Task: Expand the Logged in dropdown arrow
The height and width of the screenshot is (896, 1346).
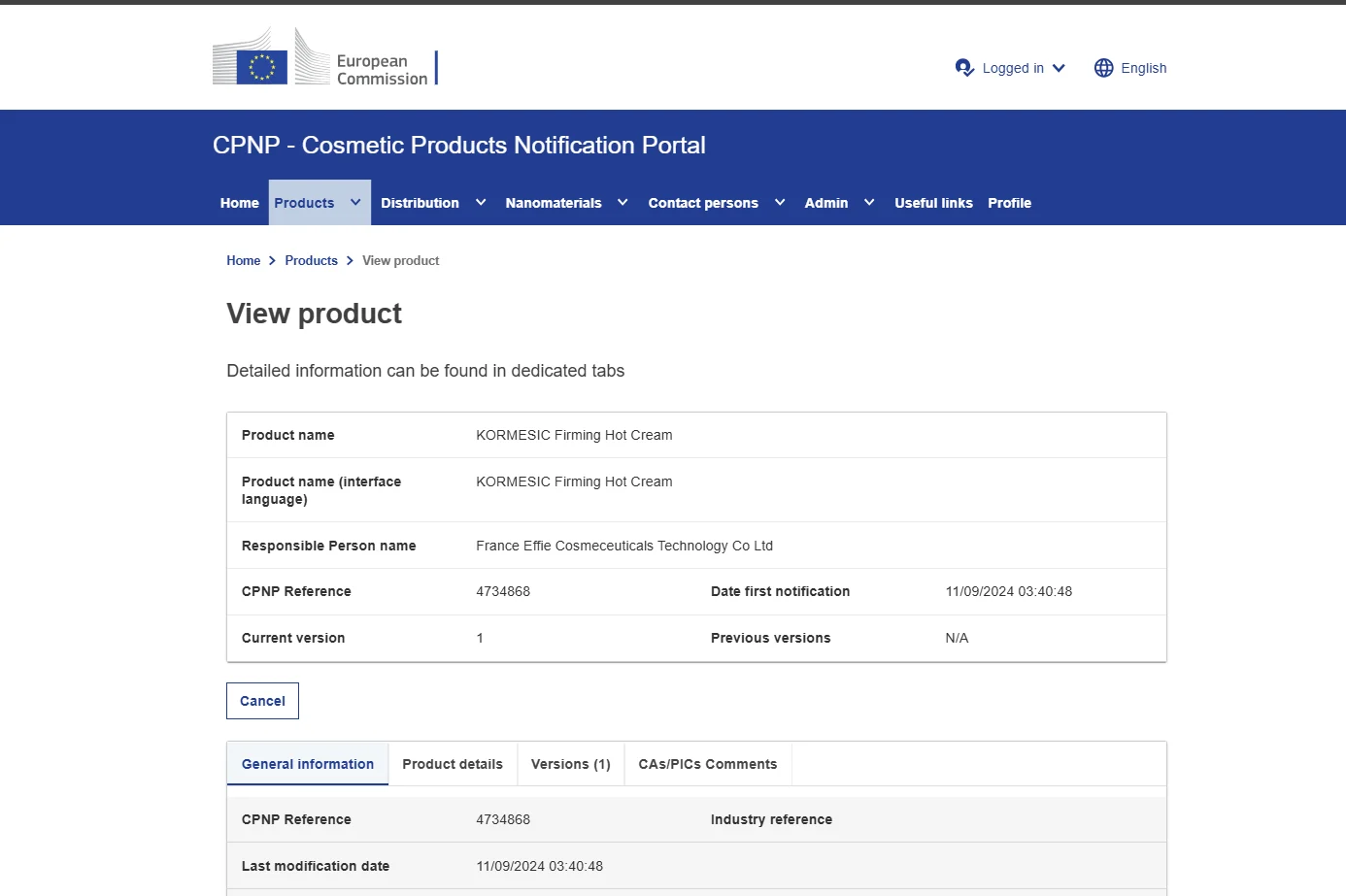Action: [1059, 68]
